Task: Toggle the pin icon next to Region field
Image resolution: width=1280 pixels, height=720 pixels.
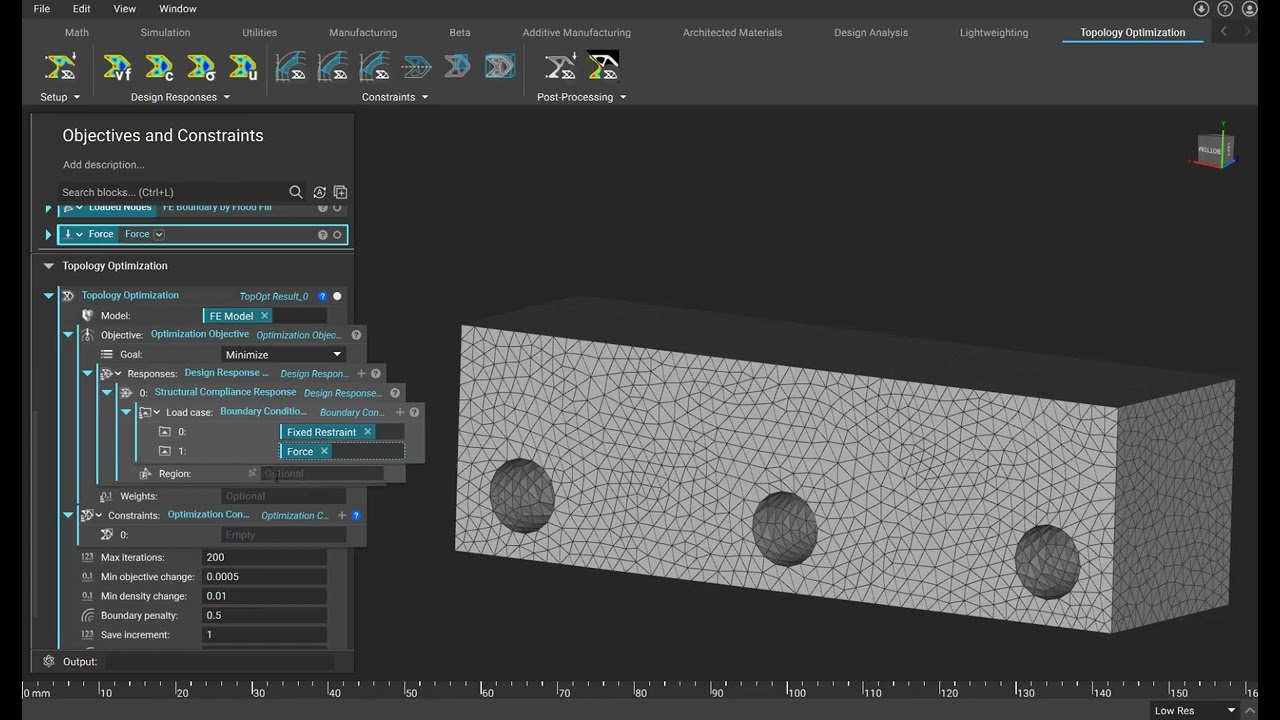Action: [x=253, y=473]
